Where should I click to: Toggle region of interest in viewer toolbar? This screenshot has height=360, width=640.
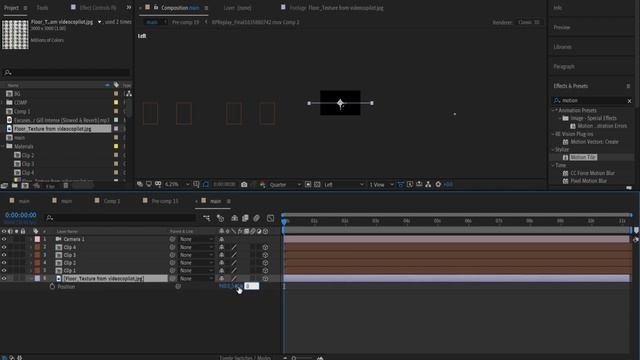pyautogui.click(x=308, y=184)
